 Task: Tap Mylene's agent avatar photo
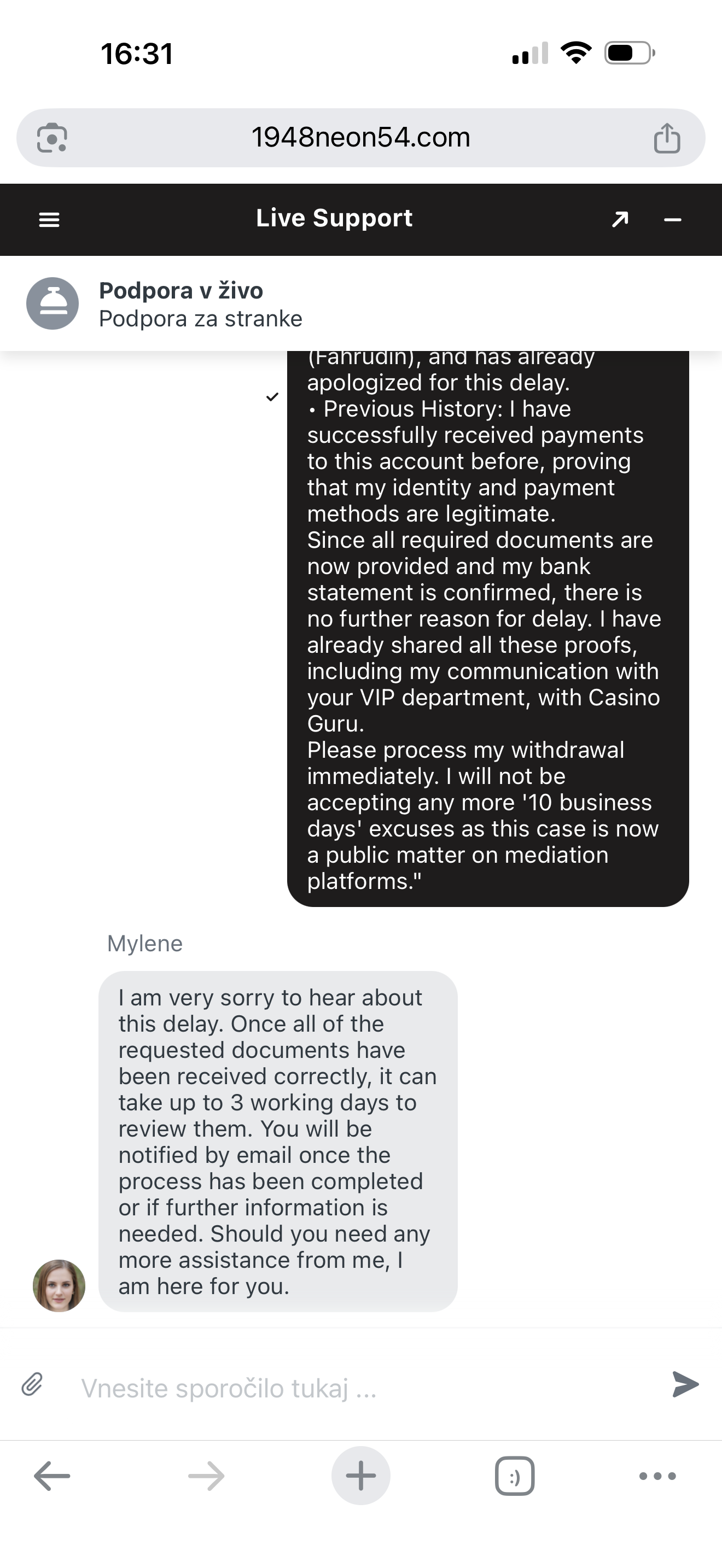tap(59, 1285)
